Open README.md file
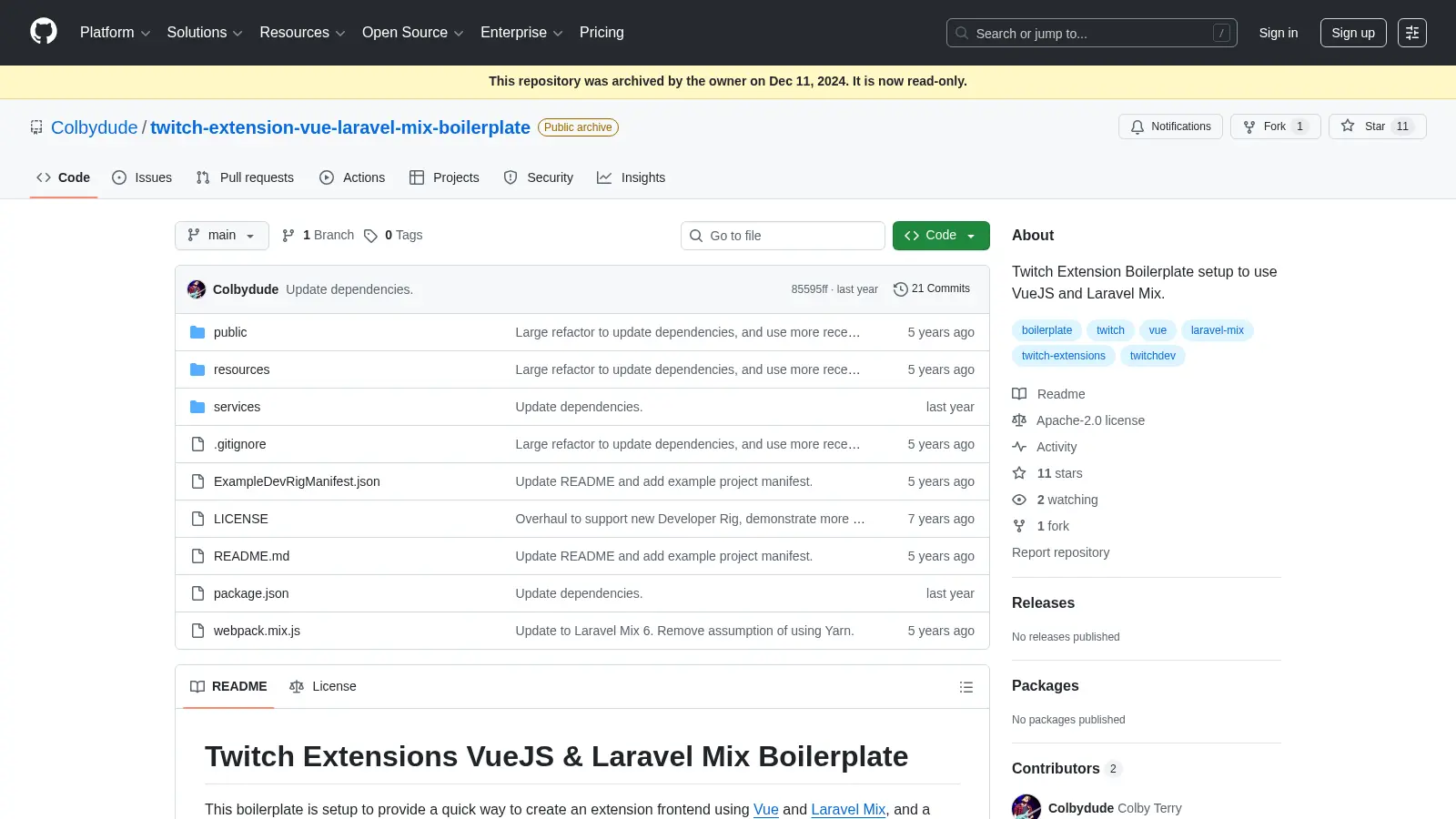The image size is (1456, 819). pyautogui.click(x=251, y=556)
